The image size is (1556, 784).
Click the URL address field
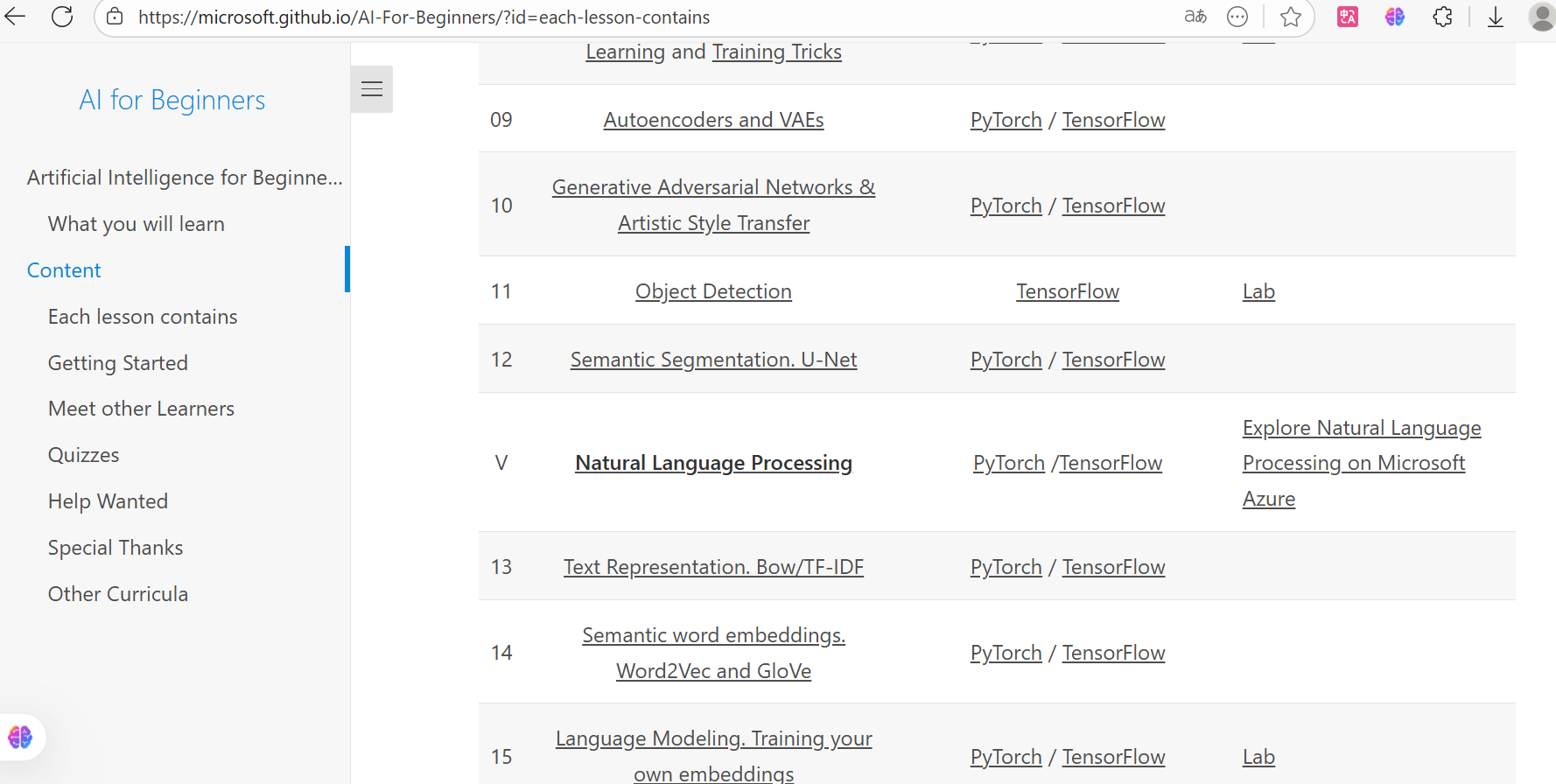point(648,17)
